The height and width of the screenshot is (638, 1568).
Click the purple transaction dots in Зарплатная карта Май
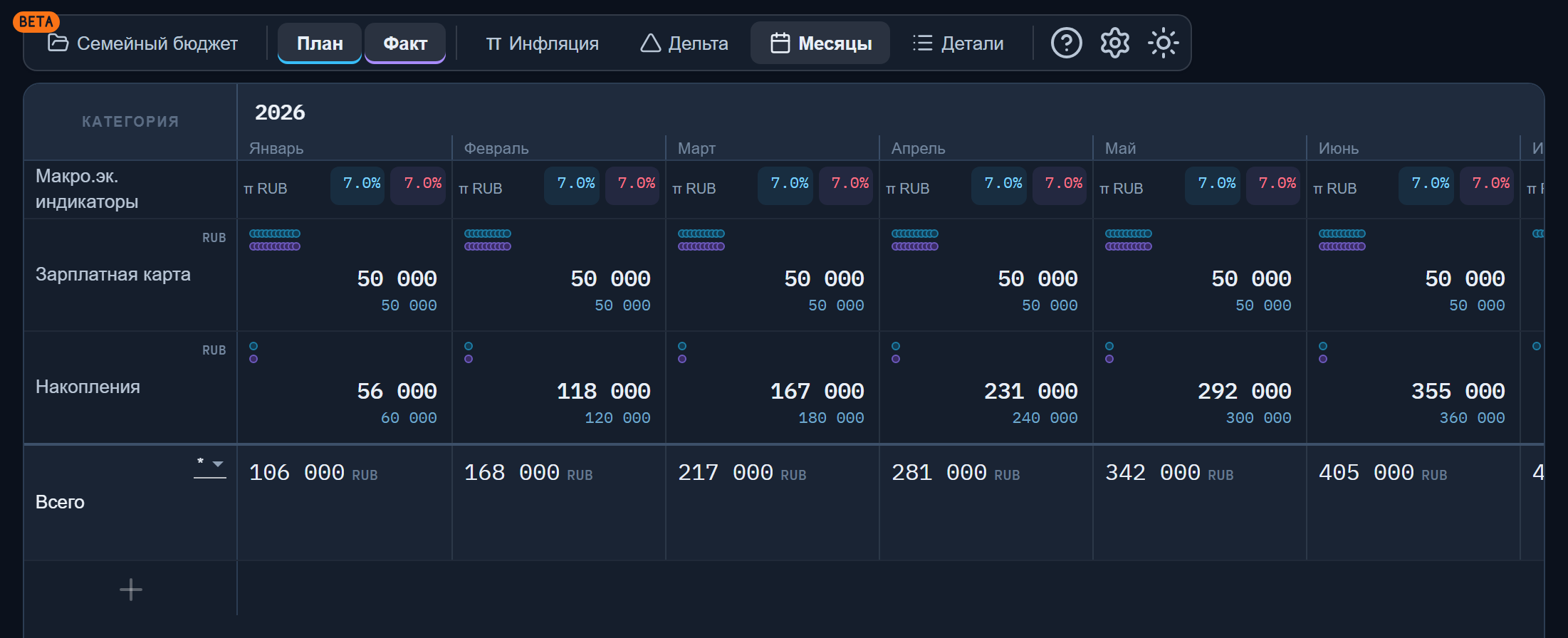pyautogui.click(x=1129, y=246)
